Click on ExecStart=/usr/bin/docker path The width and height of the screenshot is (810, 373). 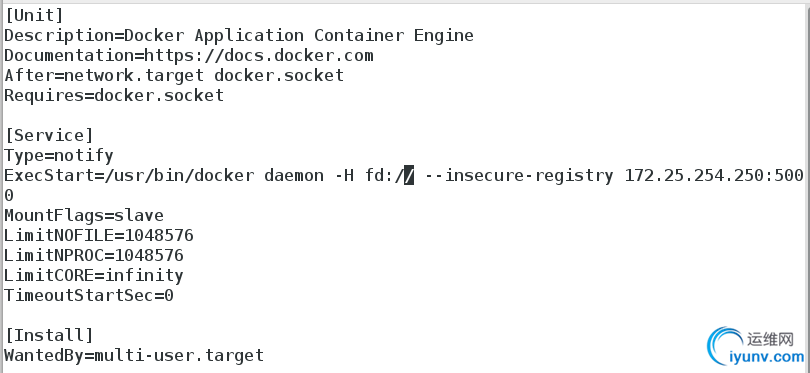[x=129, y=176]
